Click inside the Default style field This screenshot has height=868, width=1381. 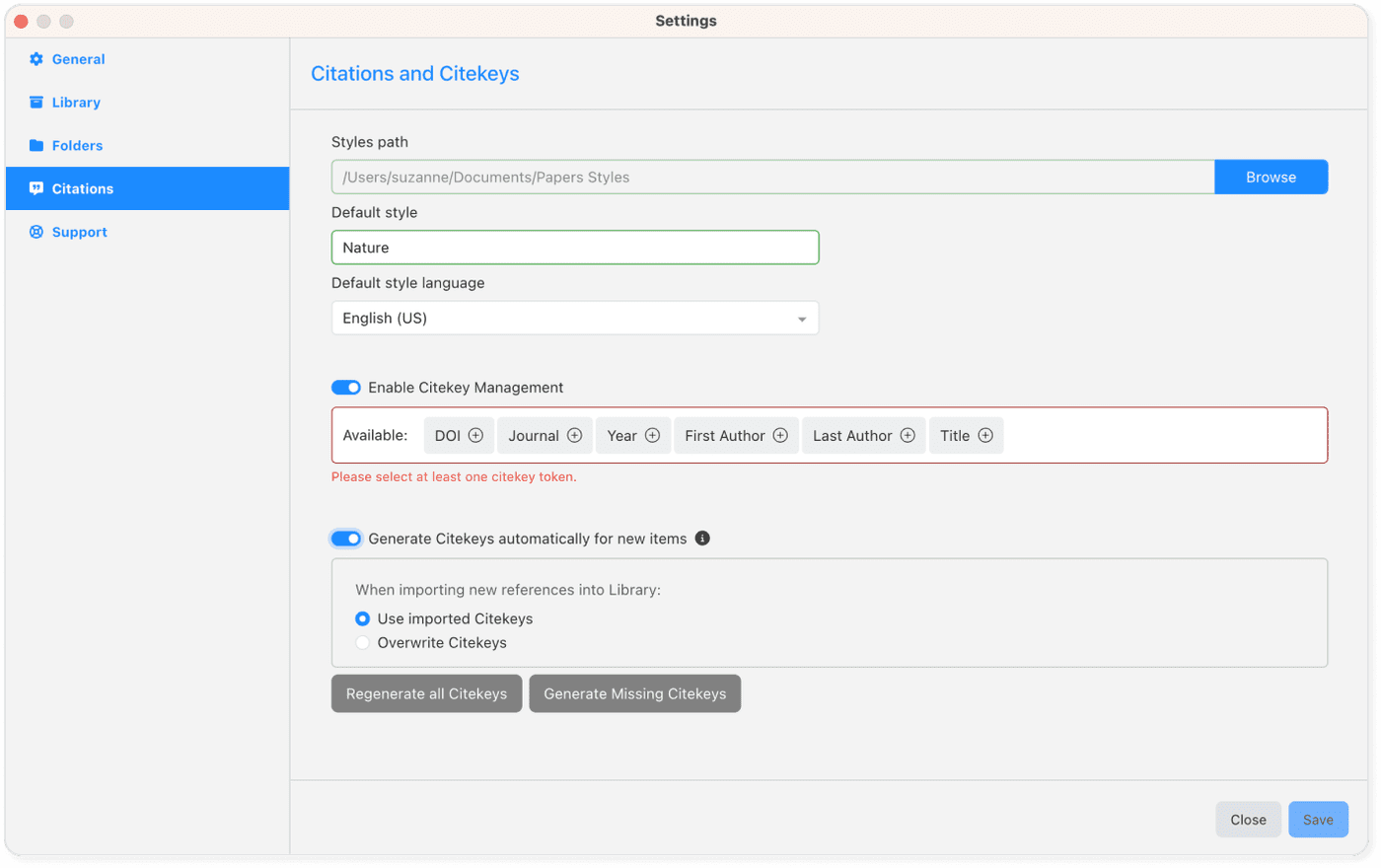(575, 247)
